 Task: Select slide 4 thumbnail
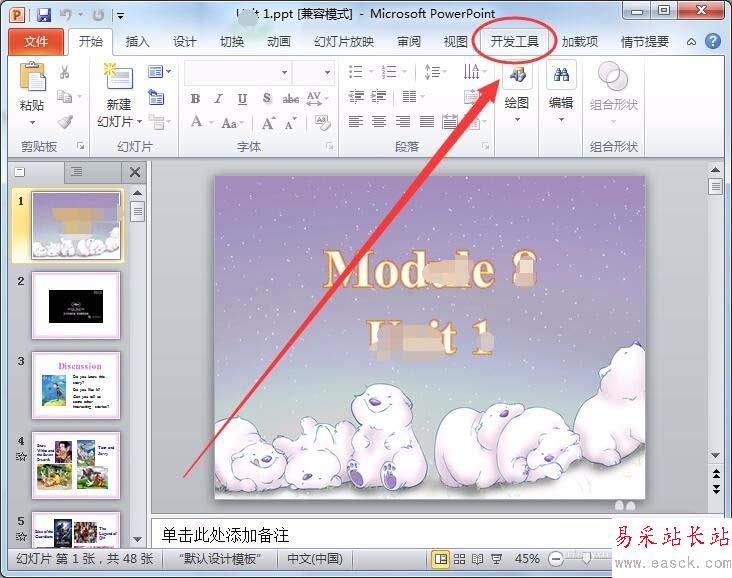click(76, 465)
